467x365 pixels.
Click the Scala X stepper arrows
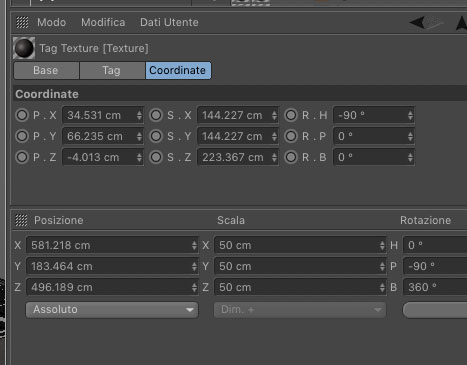382,245
